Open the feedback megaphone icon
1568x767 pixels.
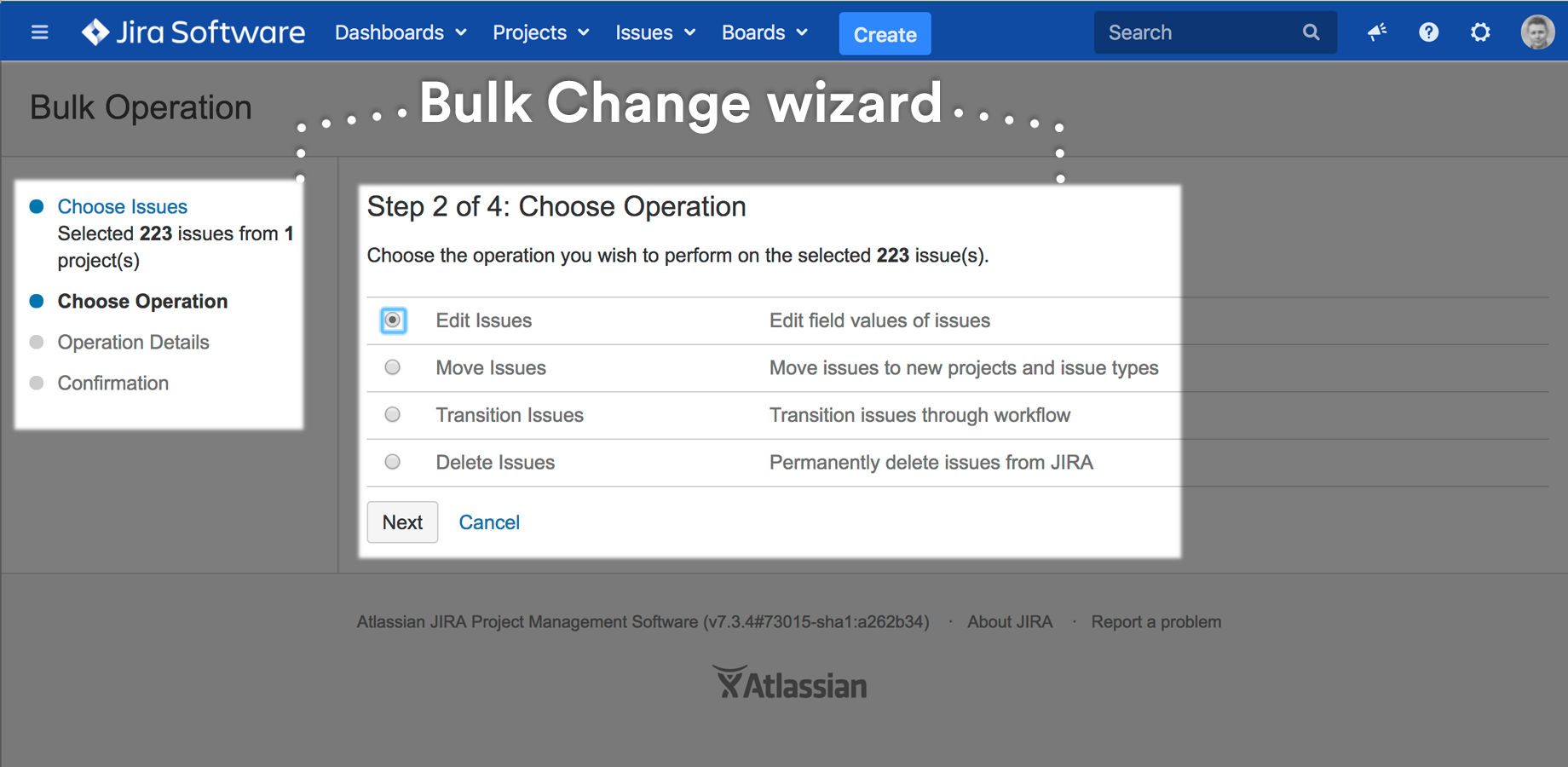(1376, 32)
